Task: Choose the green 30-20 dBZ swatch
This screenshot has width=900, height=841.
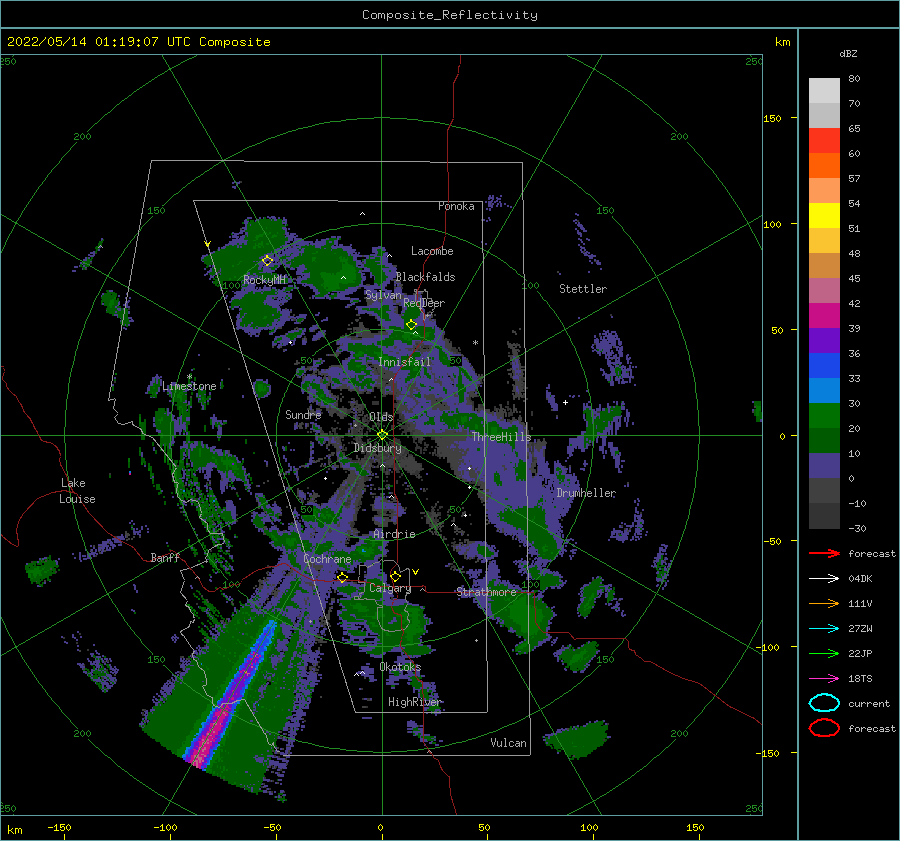Action: tap(824, 416)
